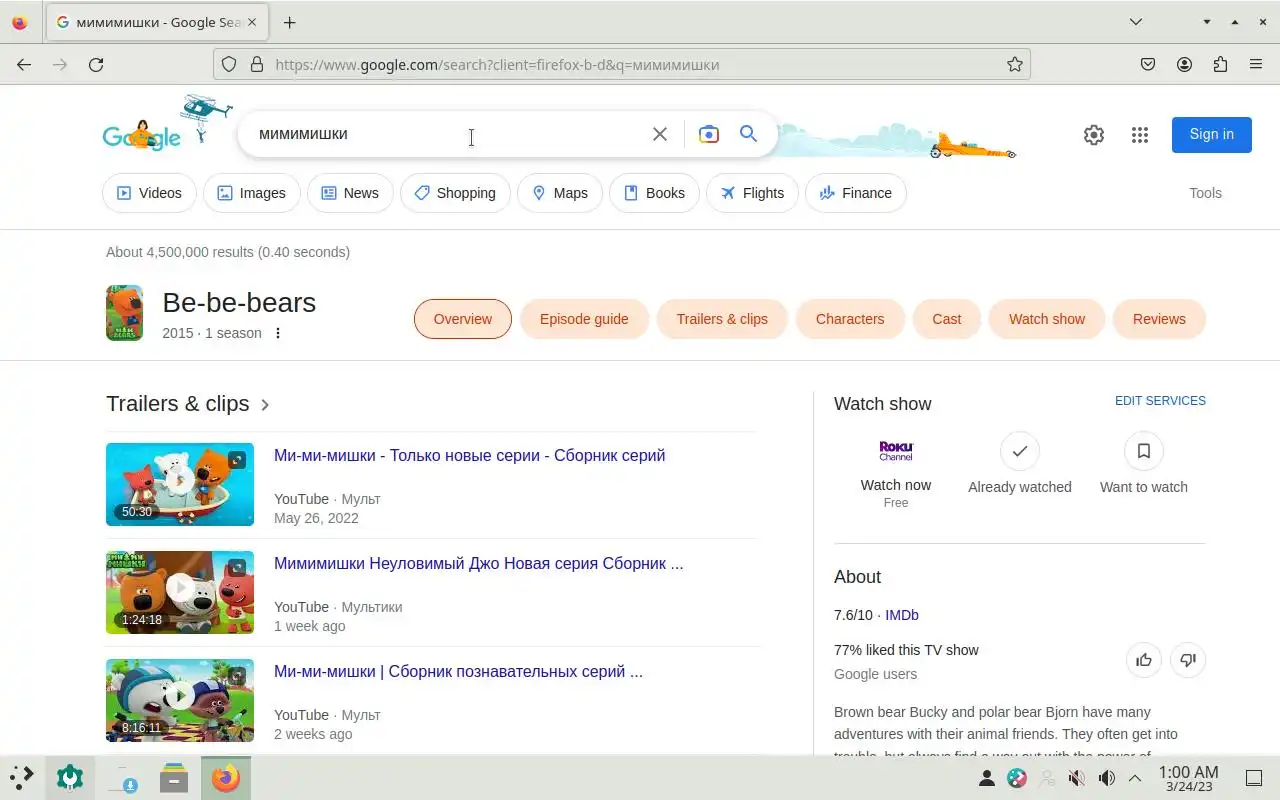
Task: Click the browser Back arrow
Action: coord(24,64)
